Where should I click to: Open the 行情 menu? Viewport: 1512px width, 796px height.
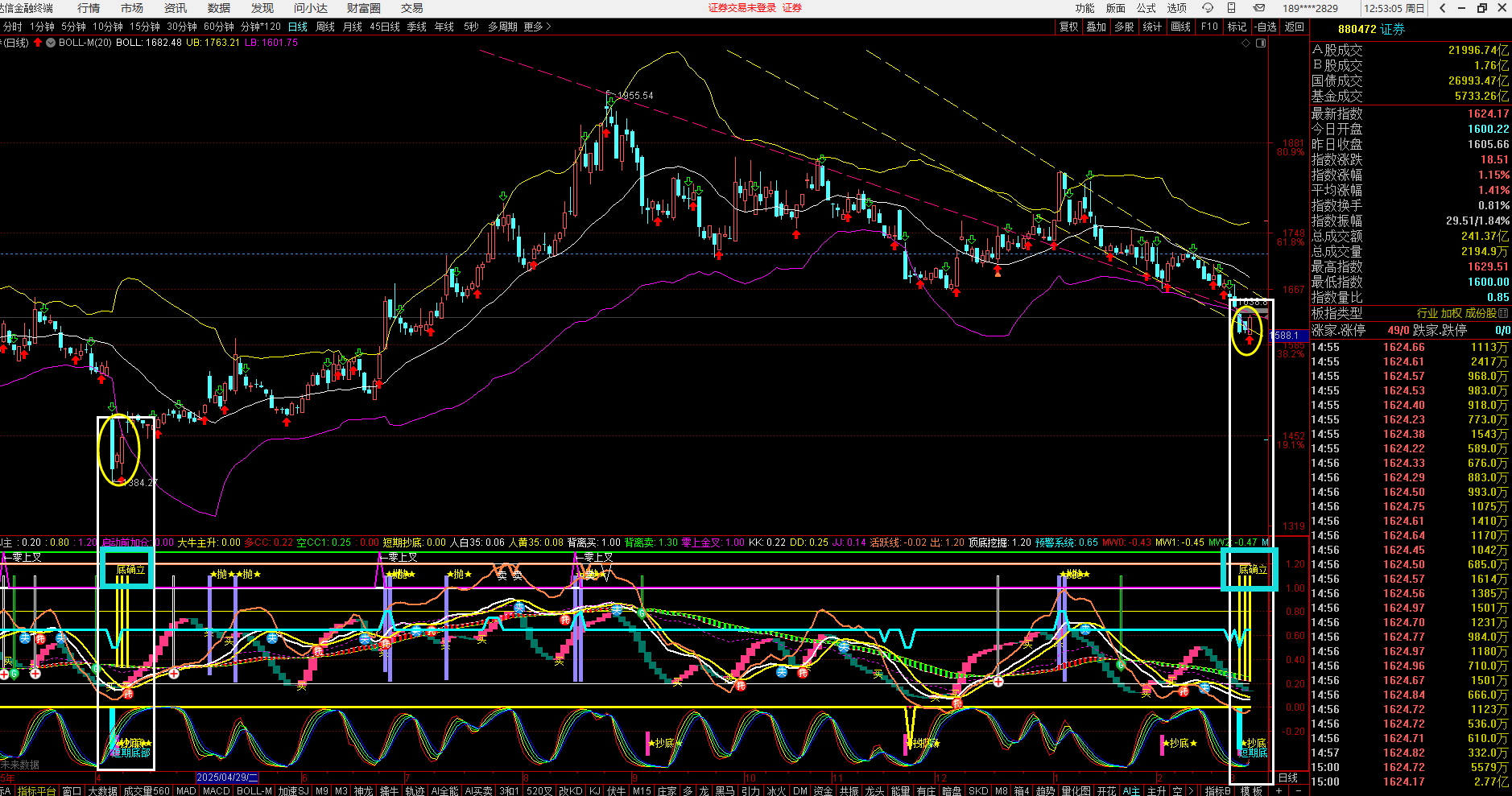tap(89, 8)
